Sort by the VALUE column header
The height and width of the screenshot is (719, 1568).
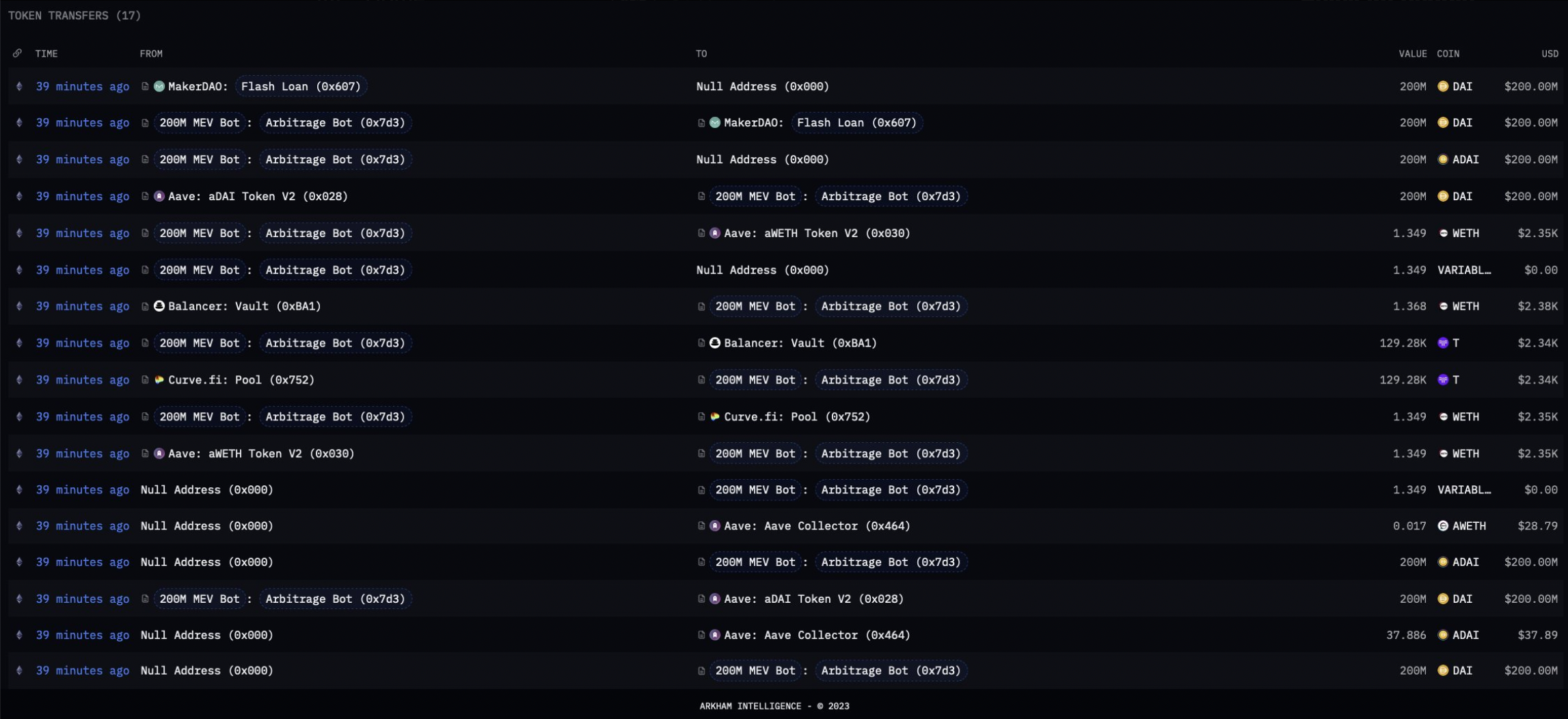[x=1411, y=53]
